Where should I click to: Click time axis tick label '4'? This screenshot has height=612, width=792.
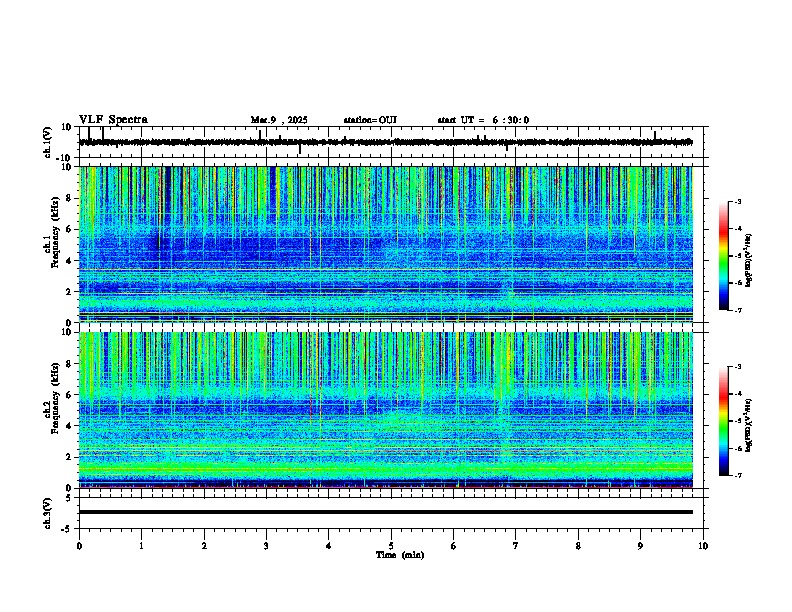[329, 546]
